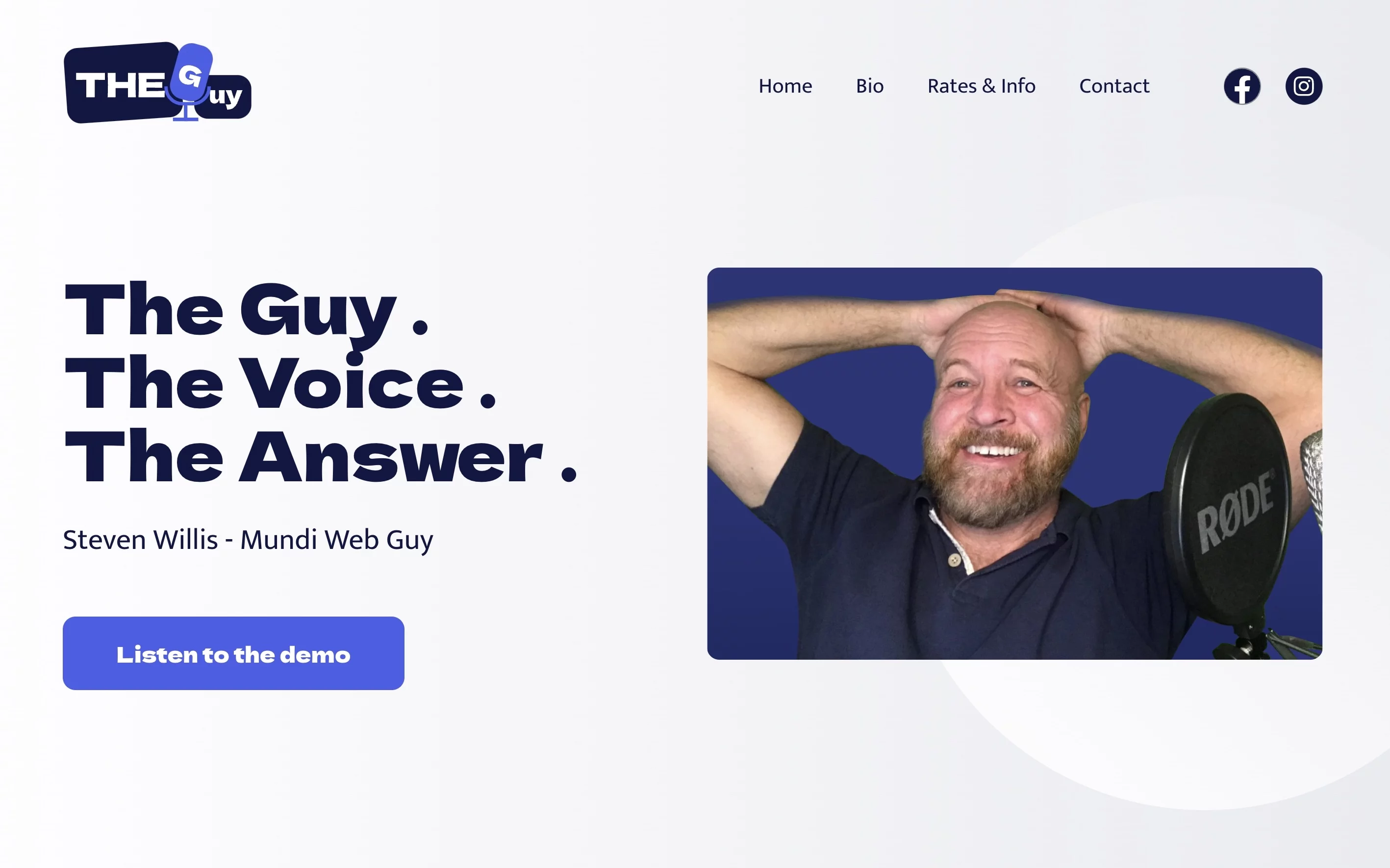Select the Contact form input field
This screenshot has height=868, width=1390.
point(1113,85)
